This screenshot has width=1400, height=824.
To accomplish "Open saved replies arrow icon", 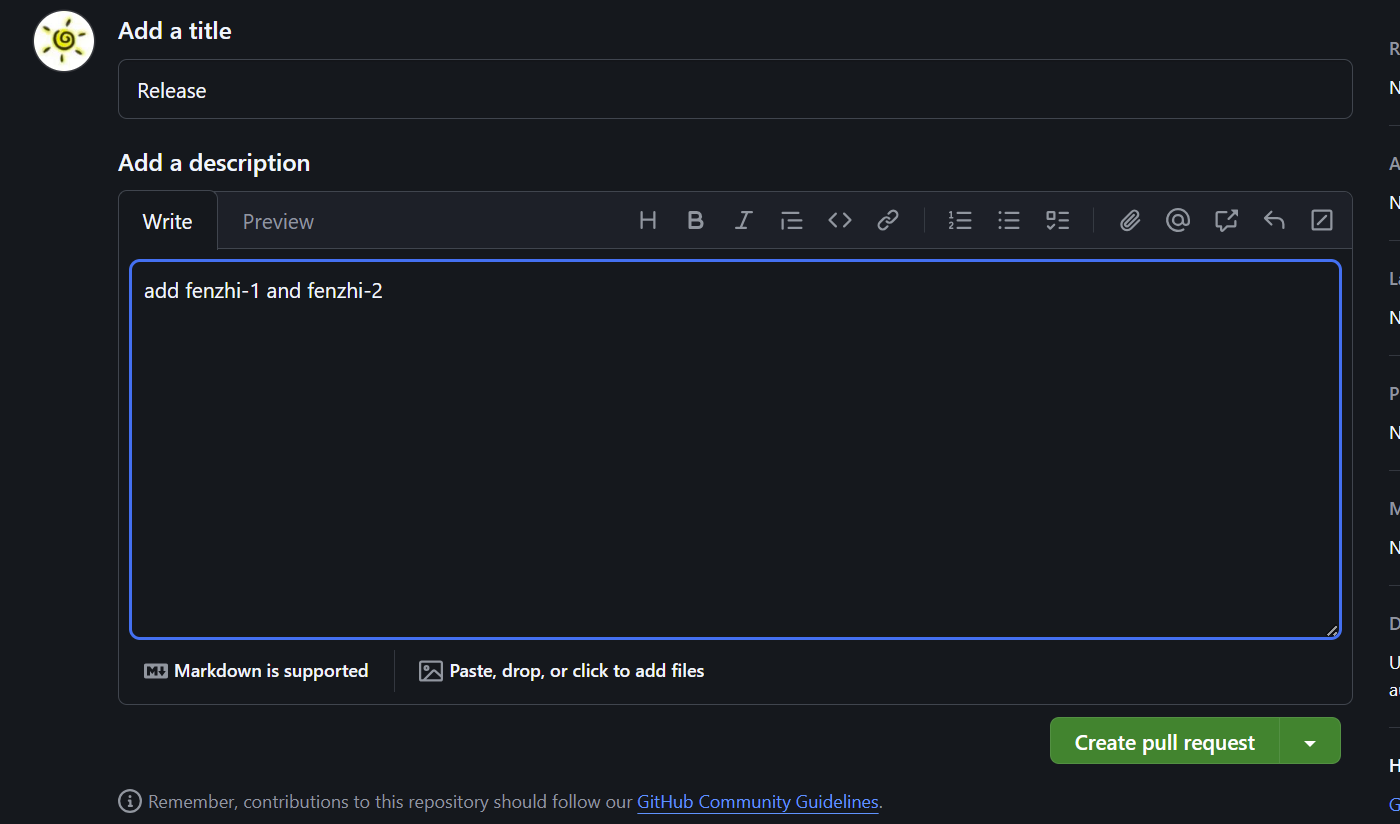I will pos(1274,220).
